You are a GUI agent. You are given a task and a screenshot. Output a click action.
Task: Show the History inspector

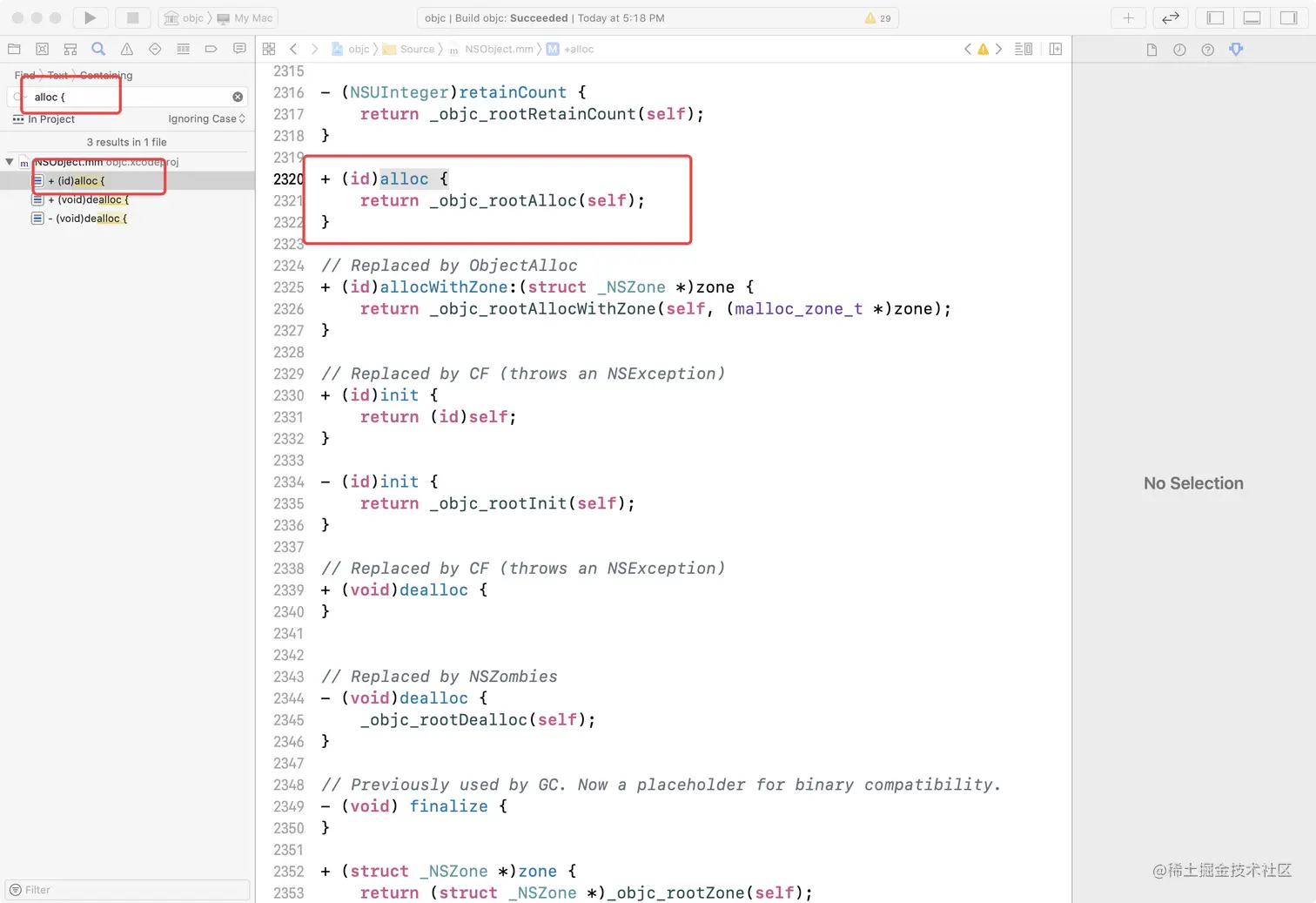click(x=1179, y=50)
